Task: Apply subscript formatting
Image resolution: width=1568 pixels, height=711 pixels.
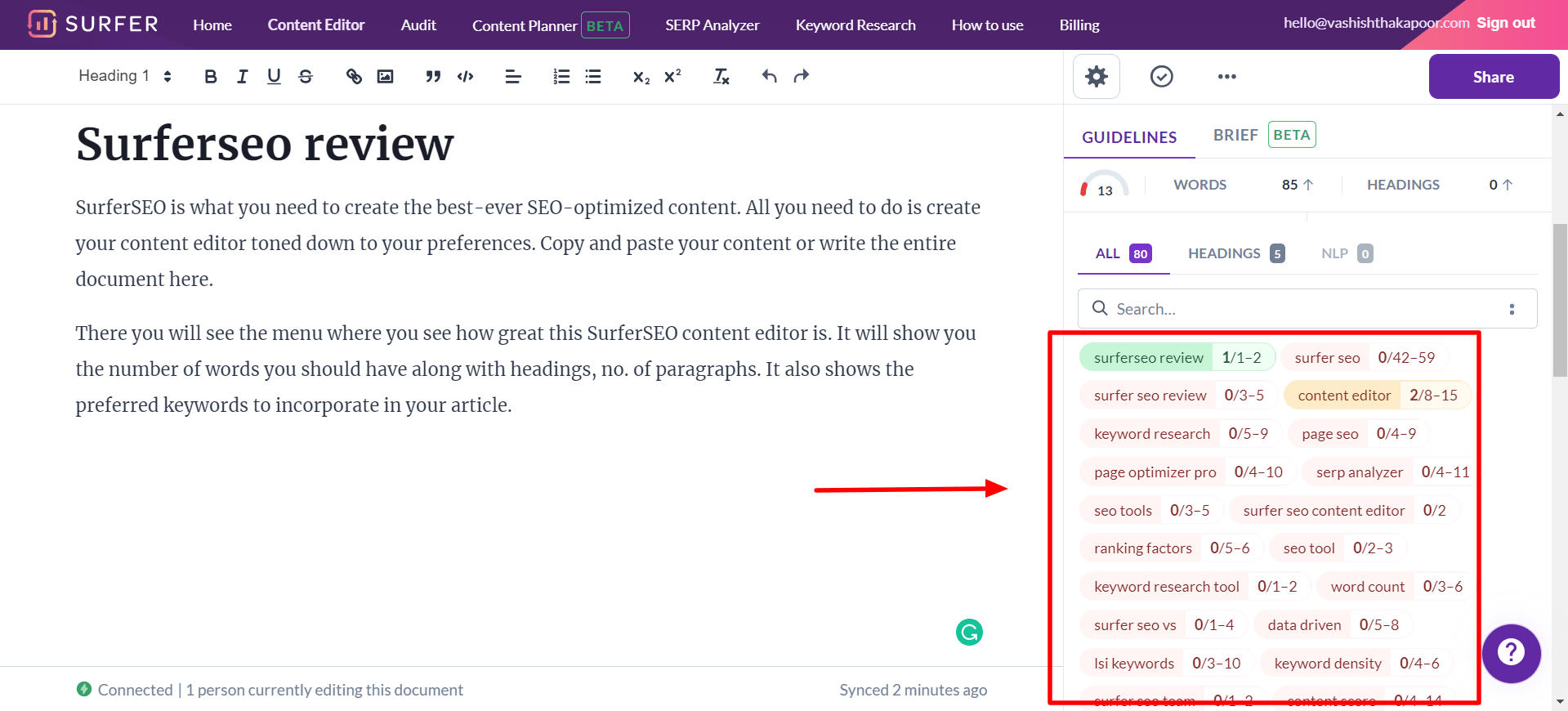Action: coord(641,77)
